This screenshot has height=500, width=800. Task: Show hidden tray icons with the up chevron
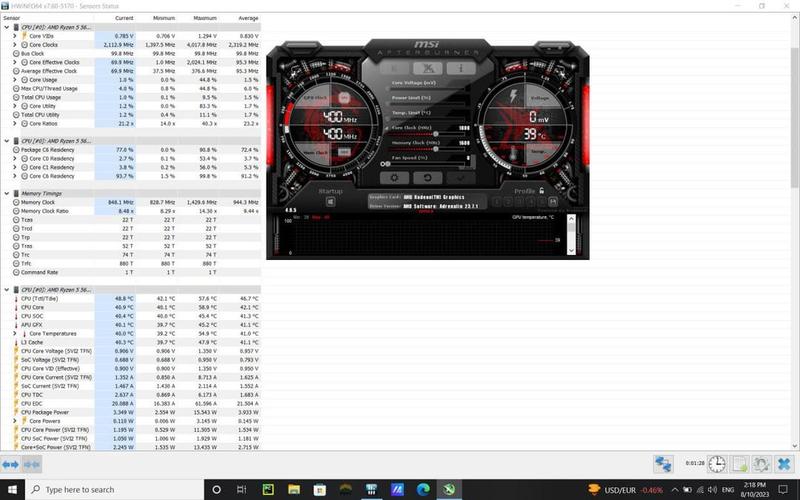(x=674, y=490)
